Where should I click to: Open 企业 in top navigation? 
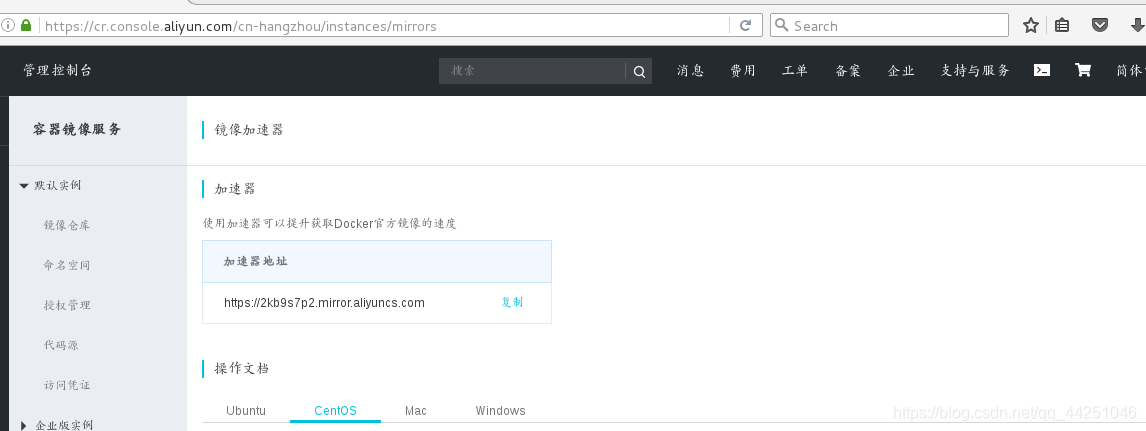pyautogui.click(x=901, y=71)
